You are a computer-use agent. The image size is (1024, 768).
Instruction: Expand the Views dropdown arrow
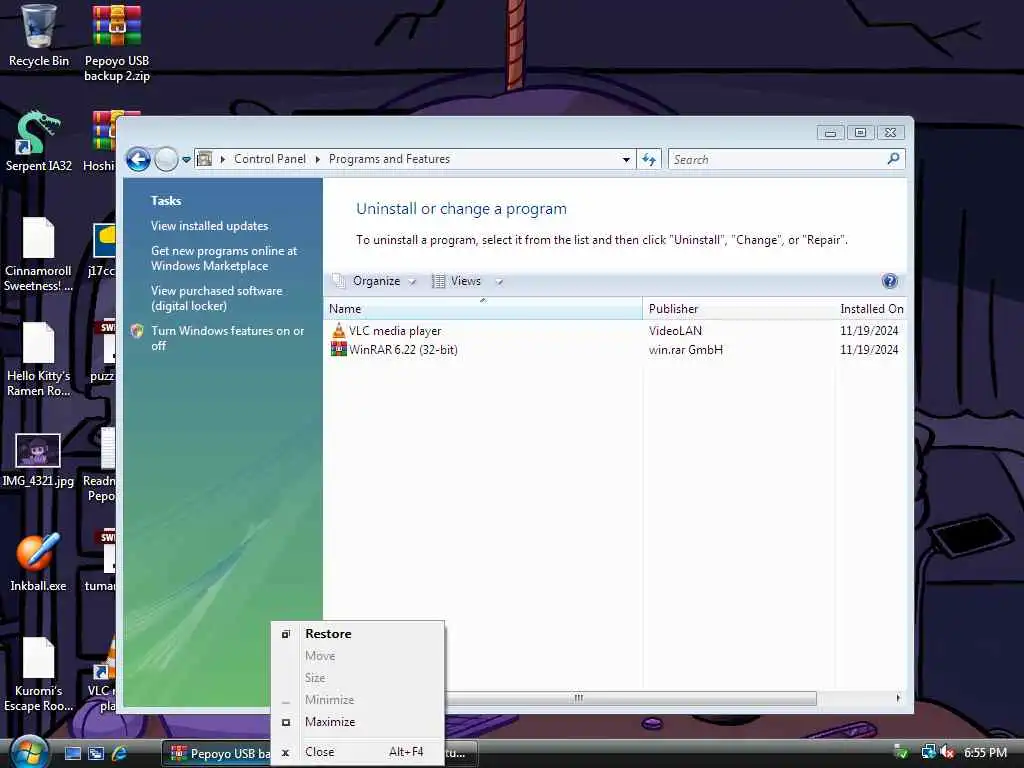tap(499, 281)
